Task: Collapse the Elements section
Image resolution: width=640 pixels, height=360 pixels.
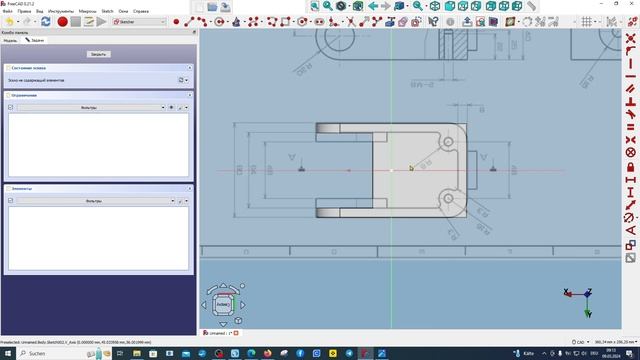Action: click(x=189, y=189)
